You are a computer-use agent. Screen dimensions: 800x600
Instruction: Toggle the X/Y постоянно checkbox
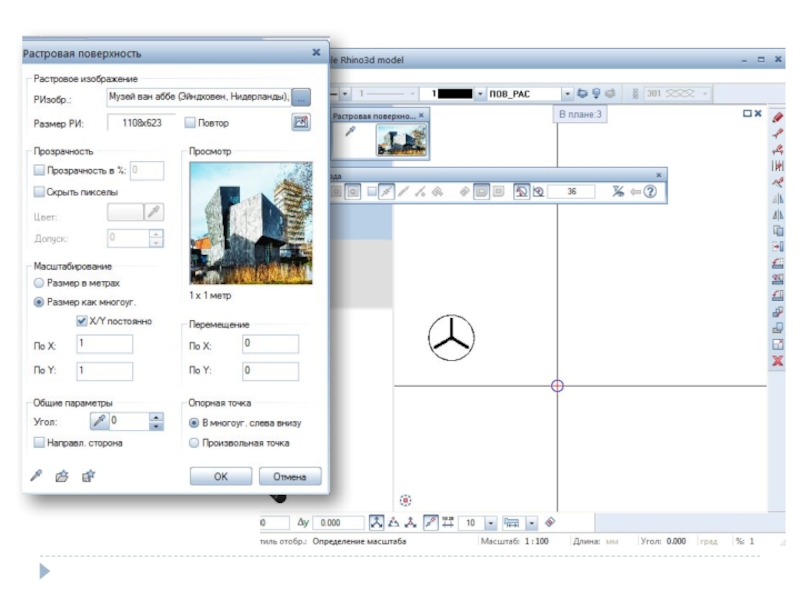tap(82, 322)
